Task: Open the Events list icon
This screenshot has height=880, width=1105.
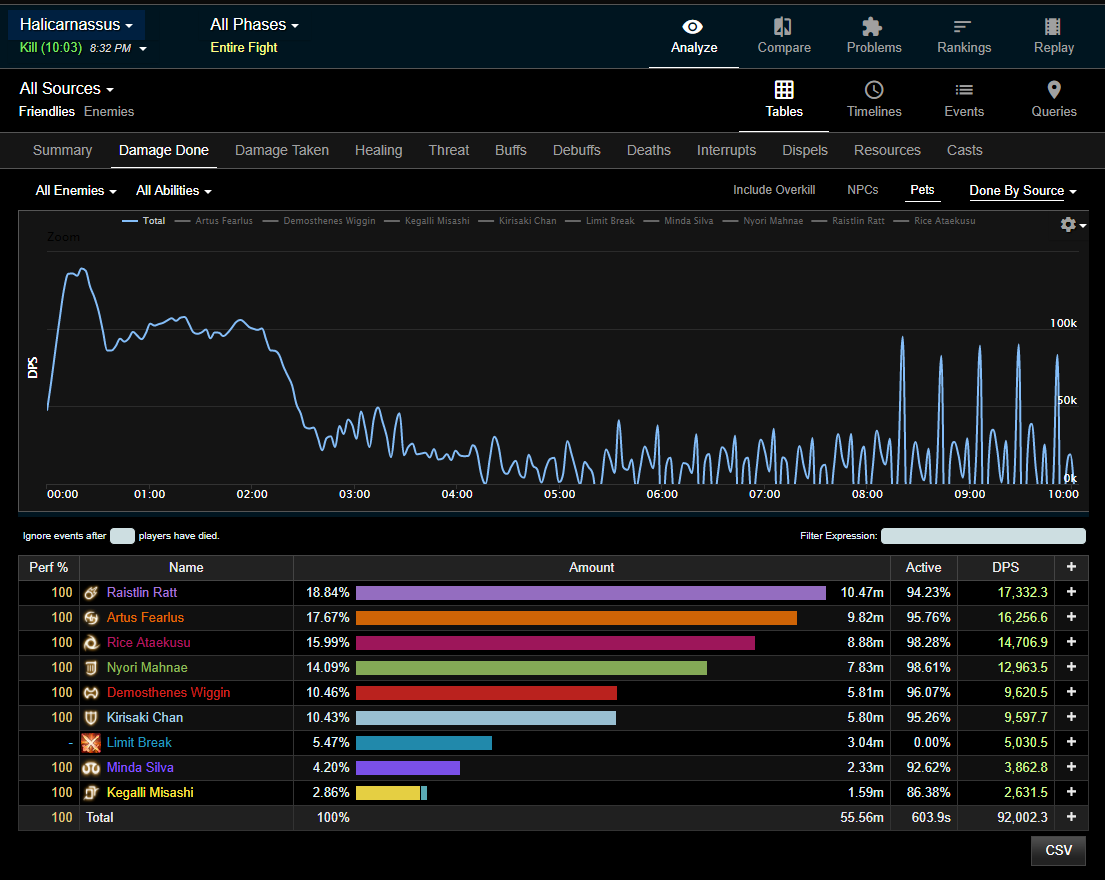Action: tap(964, 91)
